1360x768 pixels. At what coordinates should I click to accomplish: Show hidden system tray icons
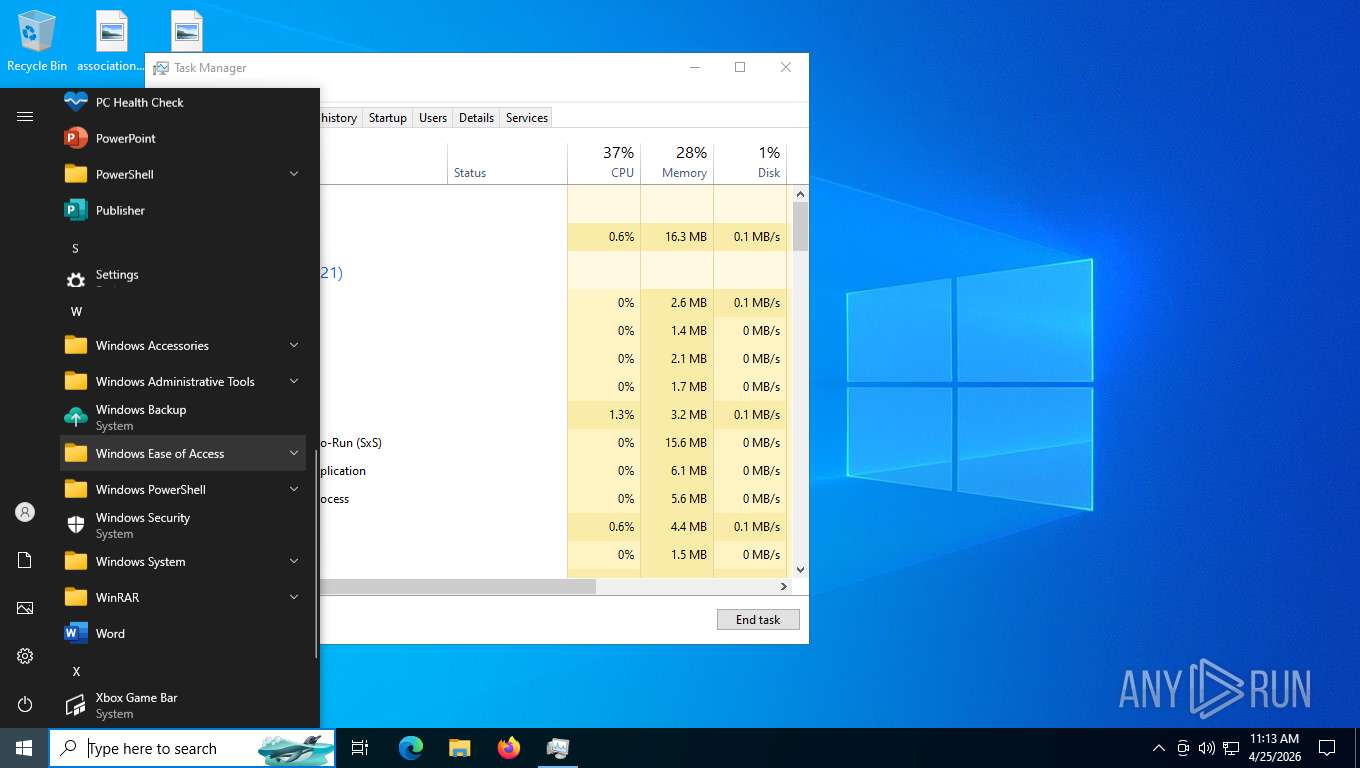click(1159, 748)
